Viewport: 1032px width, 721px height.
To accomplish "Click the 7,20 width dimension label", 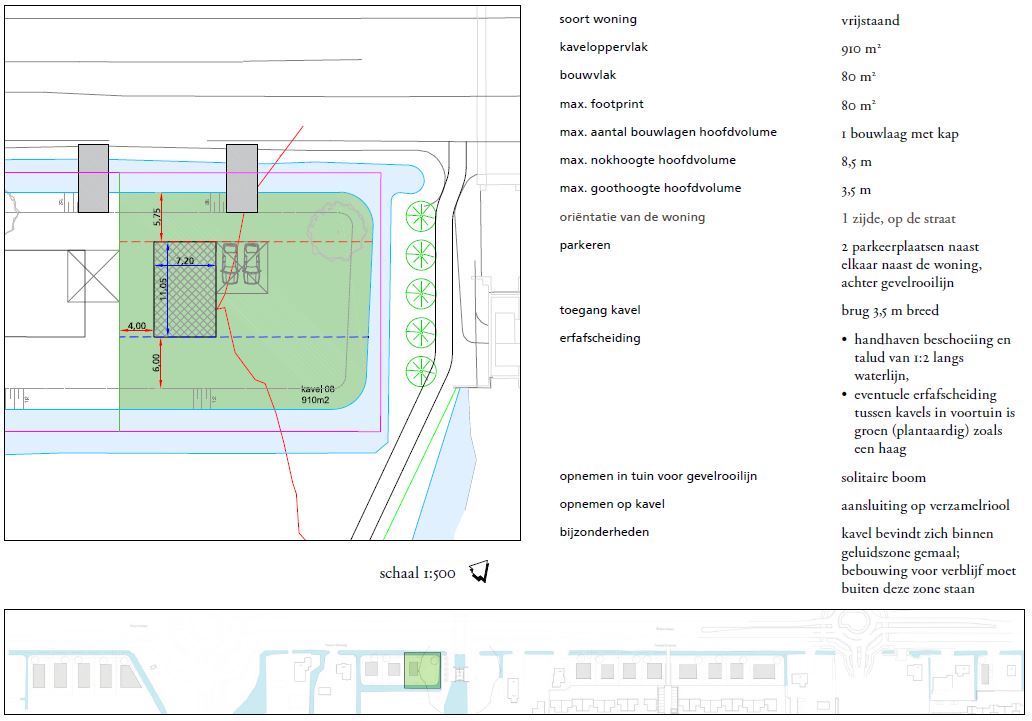I will (x=185, y=260).
